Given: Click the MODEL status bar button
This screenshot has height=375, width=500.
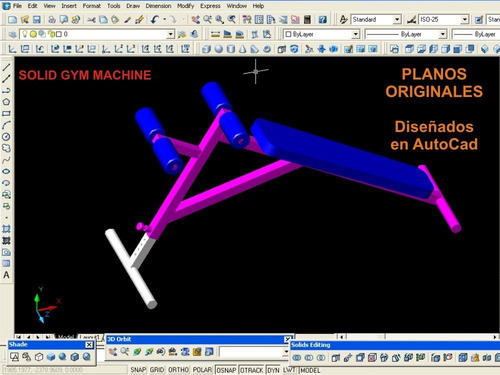Looking at the screenshot, I should click(310, 370).
